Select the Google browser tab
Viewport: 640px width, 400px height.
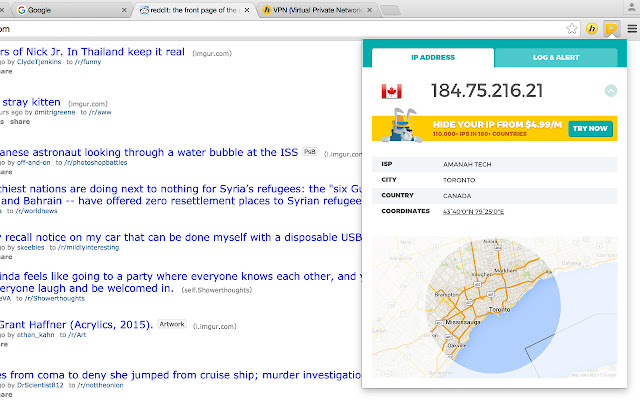[x=69, y=10]
